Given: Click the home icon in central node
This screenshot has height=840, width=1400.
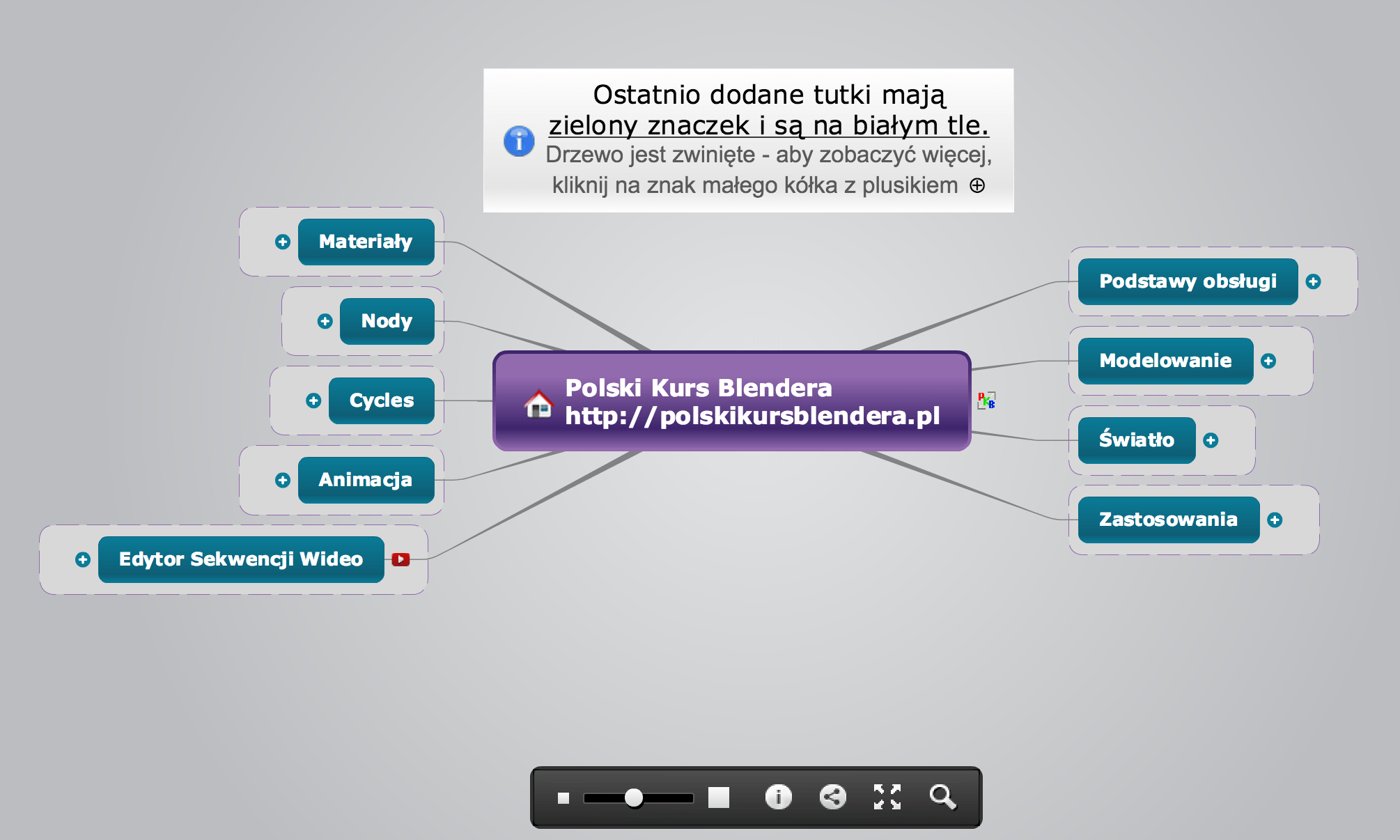Looking at the screenshot, I should pos(538,403).
